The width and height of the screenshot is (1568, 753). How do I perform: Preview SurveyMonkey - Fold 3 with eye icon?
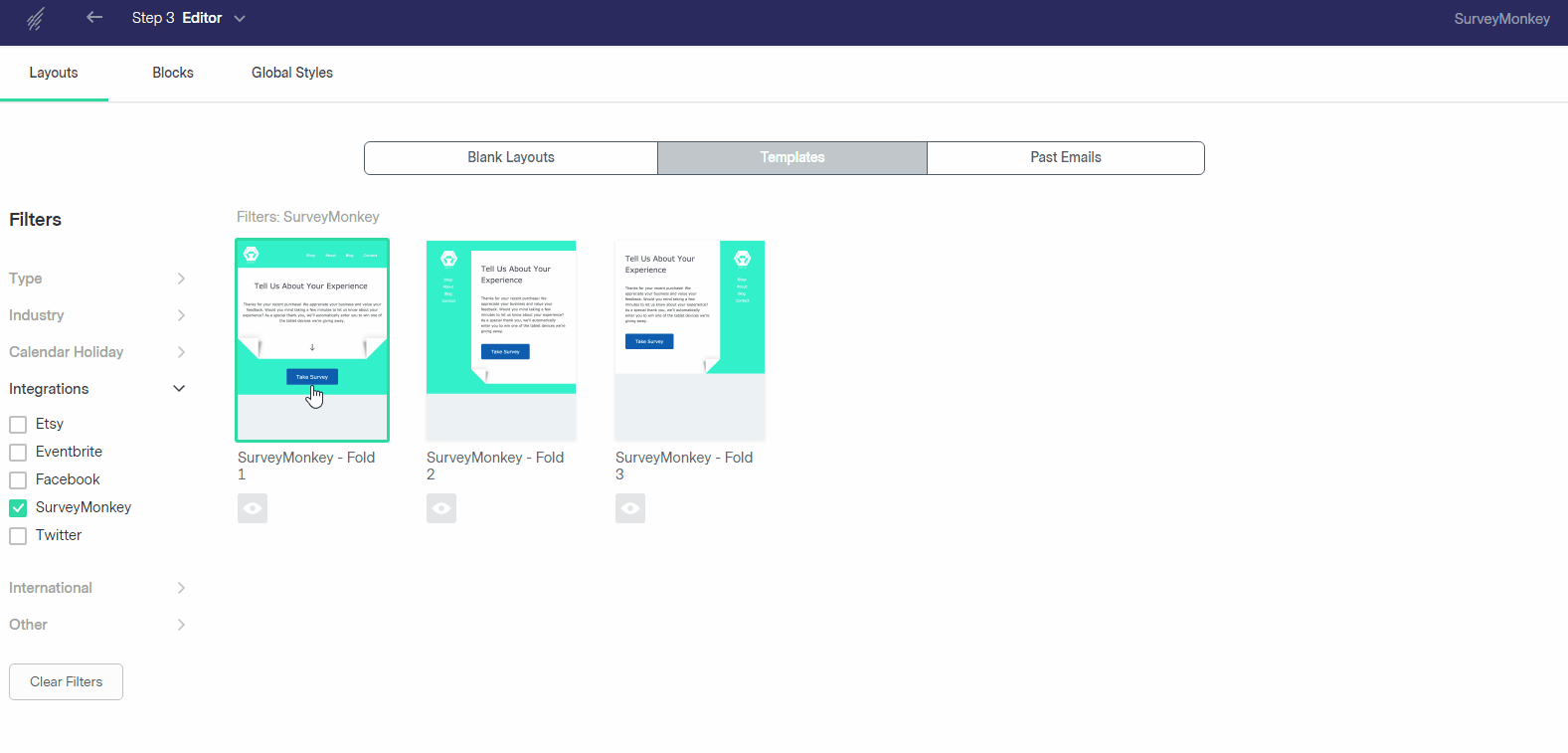pyautogui.click(x=630, y=508)
